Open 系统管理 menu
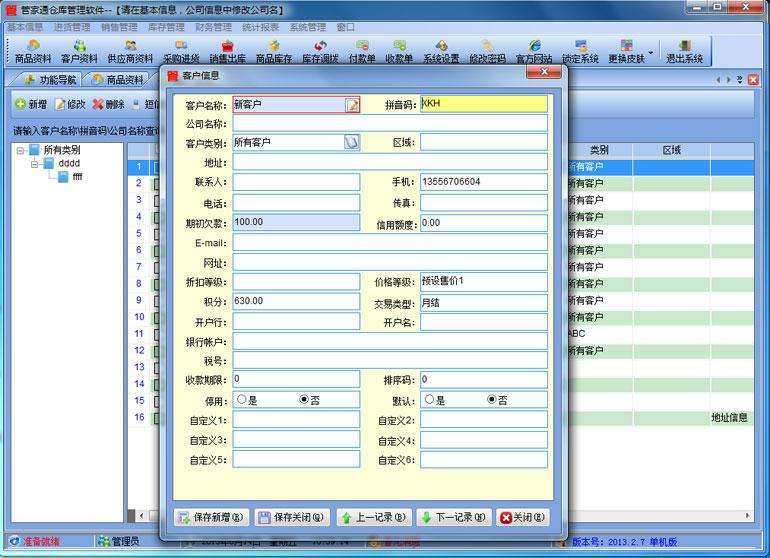This screenshot has height=558, width=770. pyautogui.click(x=308, y=27)
